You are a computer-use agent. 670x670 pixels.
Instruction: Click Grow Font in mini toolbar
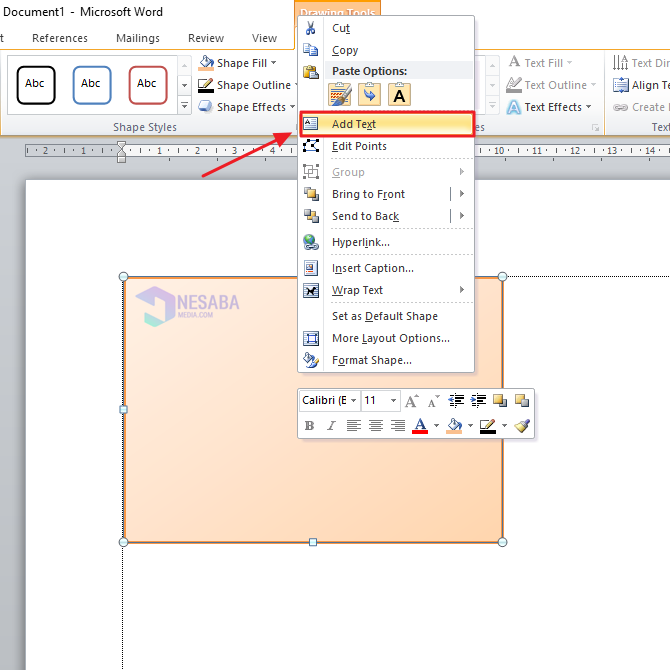[411, 401]
